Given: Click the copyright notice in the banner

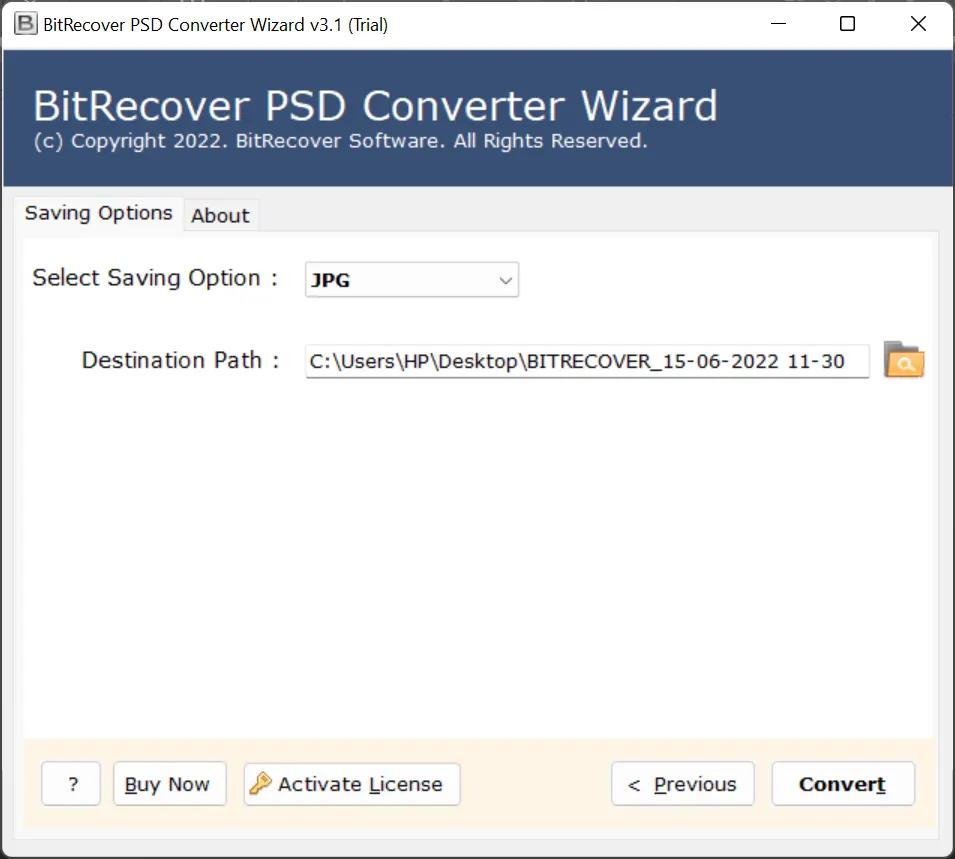Looking at the screenshot, I should (x=340, y=141).
